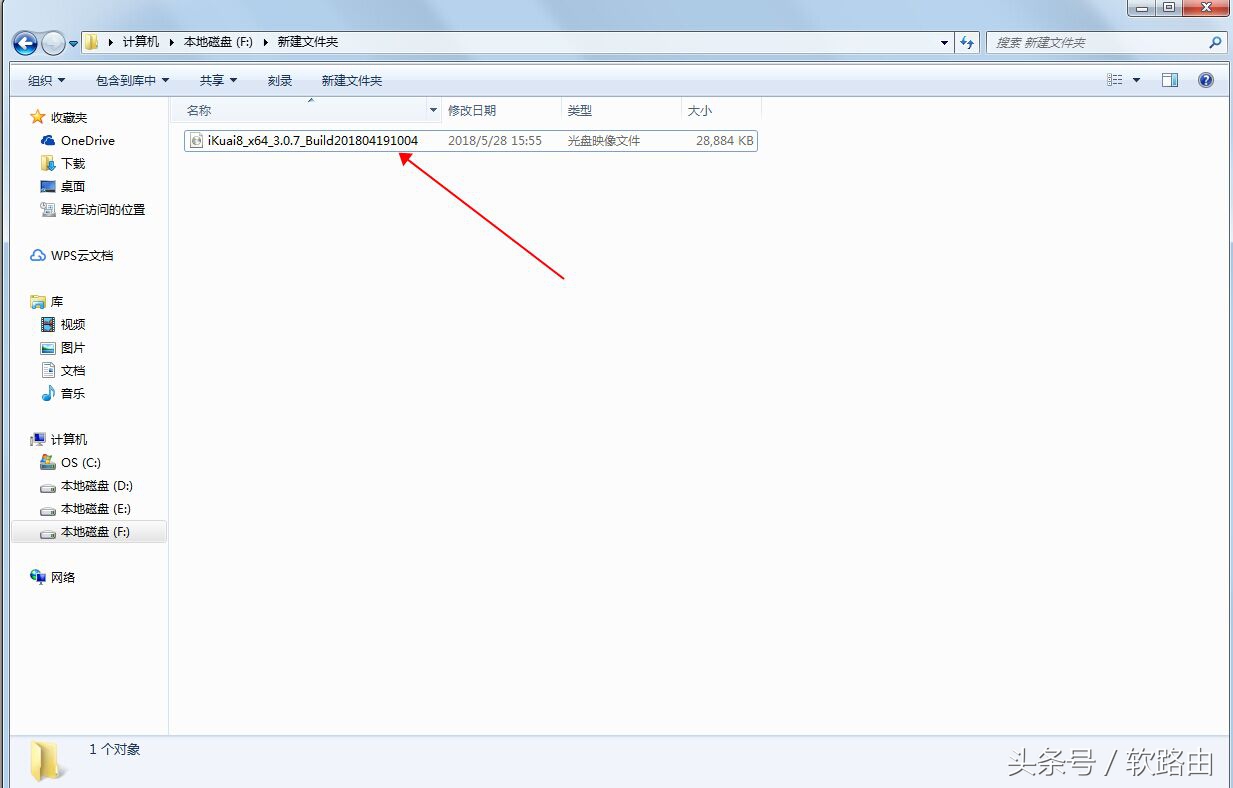The height and width of the screenshot is (788, 1233).
Task: Click the search magnifier icon
Action: (1214, 42)
